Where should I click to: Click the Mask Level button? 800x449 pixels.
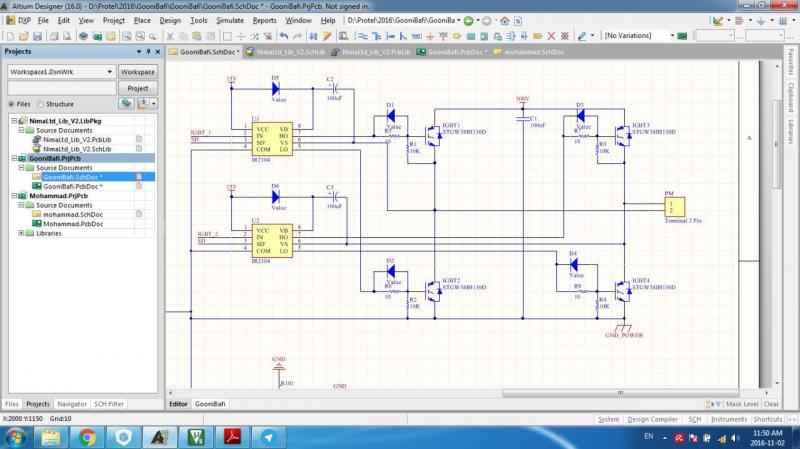coord(742,404)
